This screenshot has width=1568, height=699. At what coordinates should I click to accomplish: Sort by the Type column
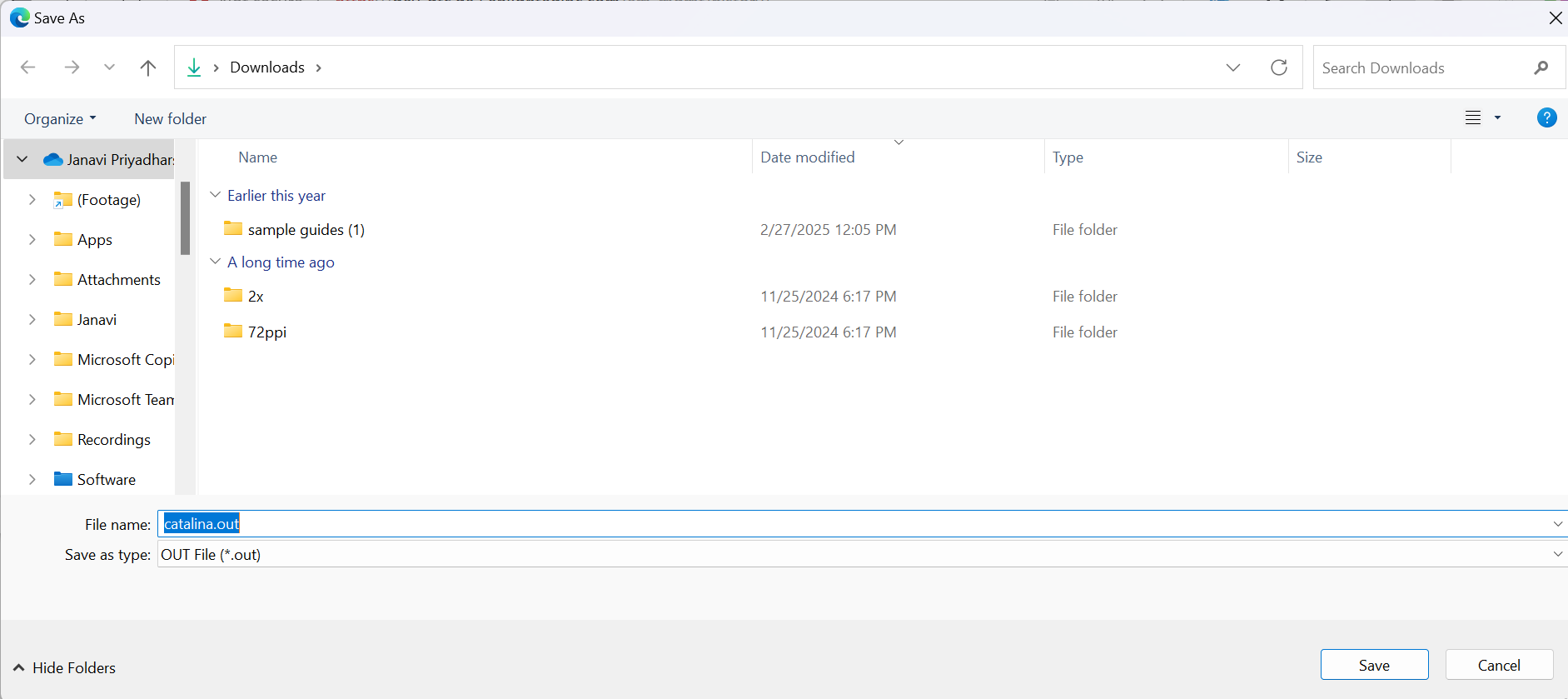click(1068, 157)
